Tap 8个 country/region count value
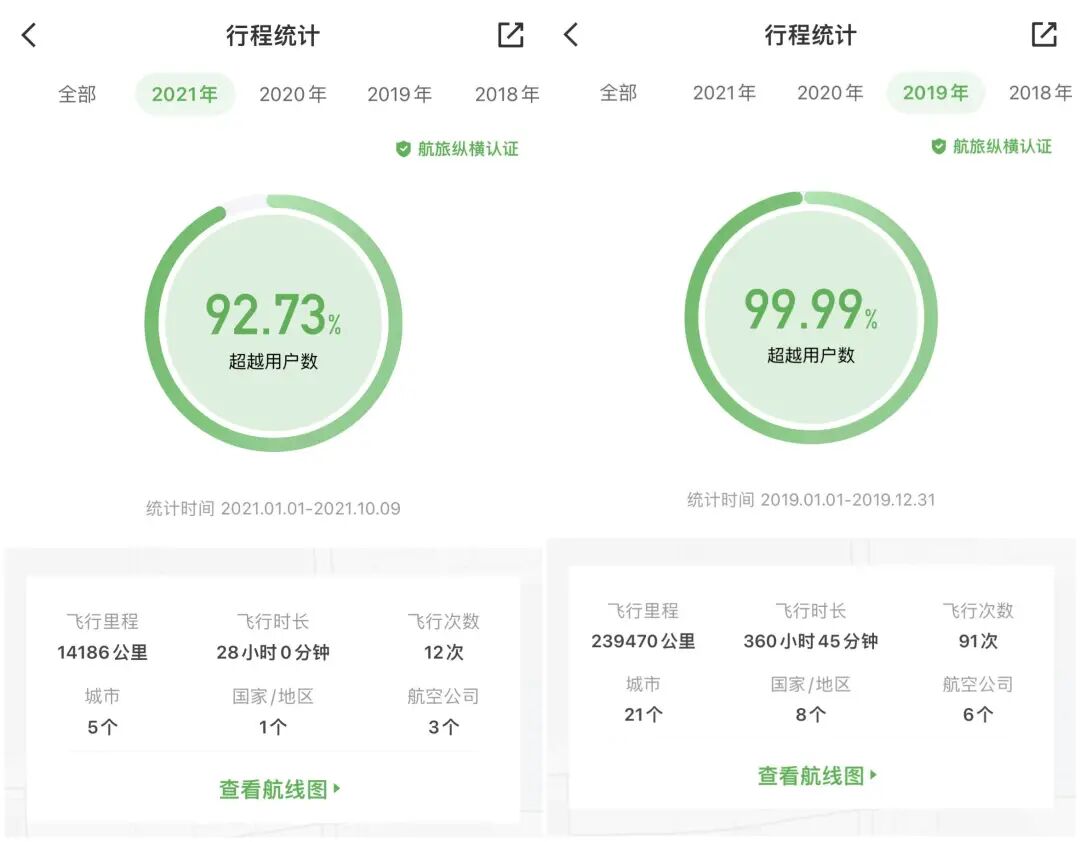This screenshot has width=1080, height=842. point(811,715)
